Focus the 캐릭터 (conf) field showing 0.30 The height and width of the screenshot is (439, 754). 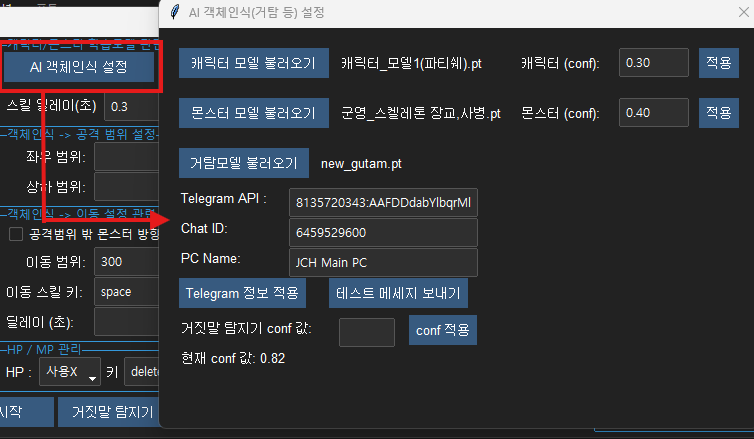pos(653,63)
